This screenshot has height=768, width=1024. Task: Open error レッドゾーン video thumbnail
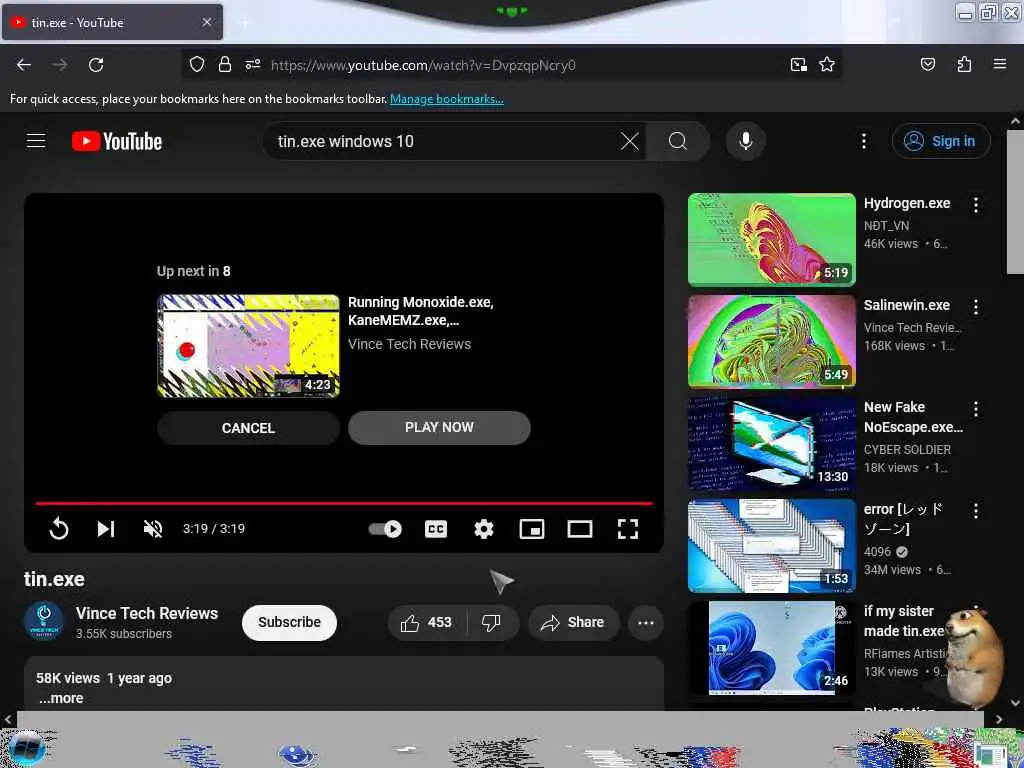coord(771,545)
